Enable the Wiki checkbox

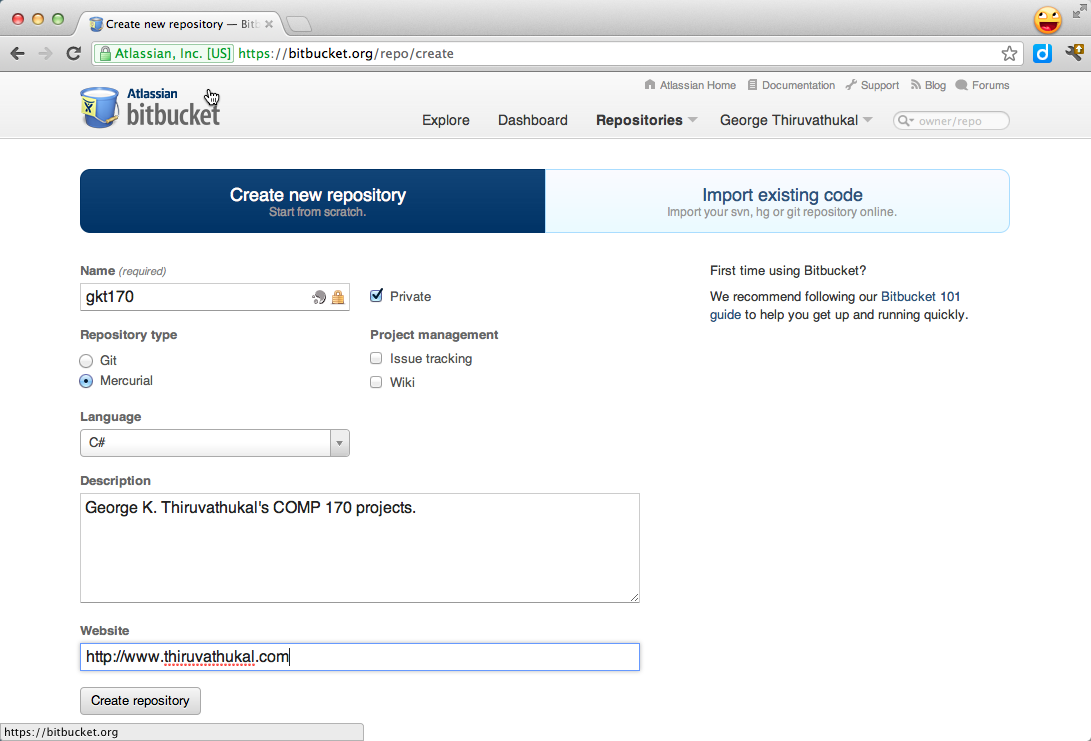click(377, 382)
